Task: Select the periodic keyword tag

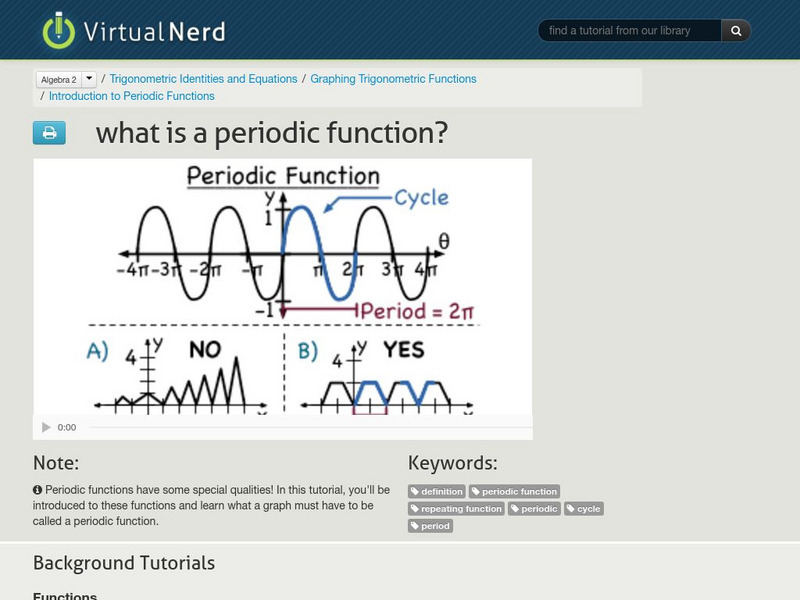Action: pos(533,508)
